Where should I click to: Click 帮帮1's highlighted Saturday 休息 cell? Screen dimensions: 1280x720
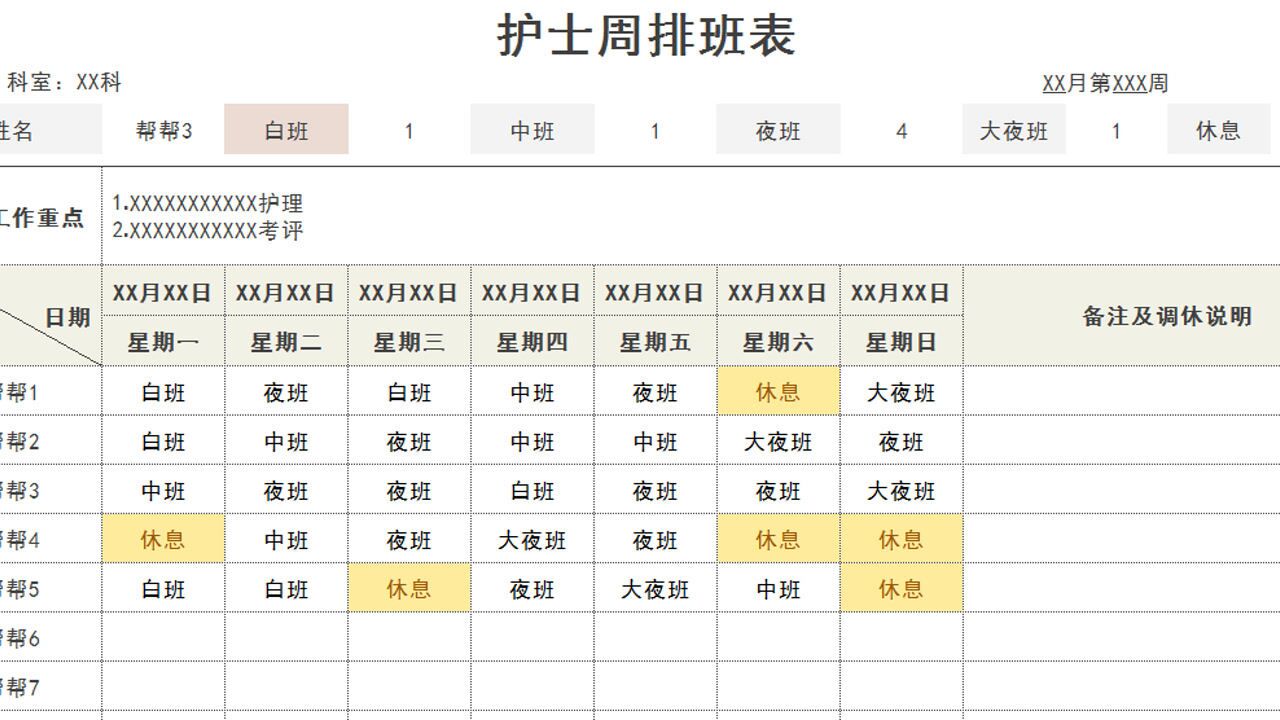778,392
